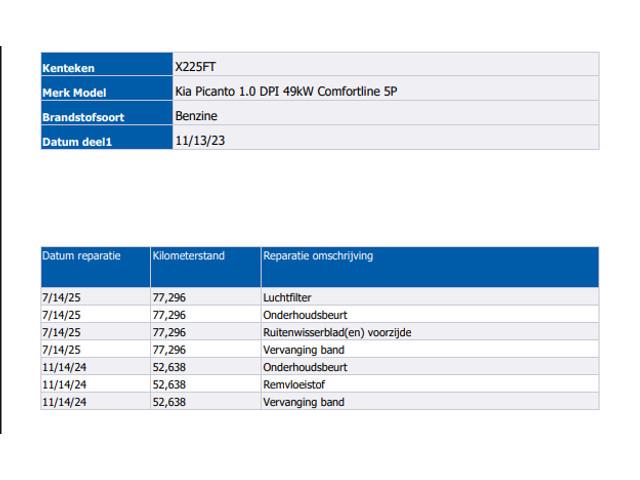Click the 7/14/25 Vervanging band entry

[304, 350]
